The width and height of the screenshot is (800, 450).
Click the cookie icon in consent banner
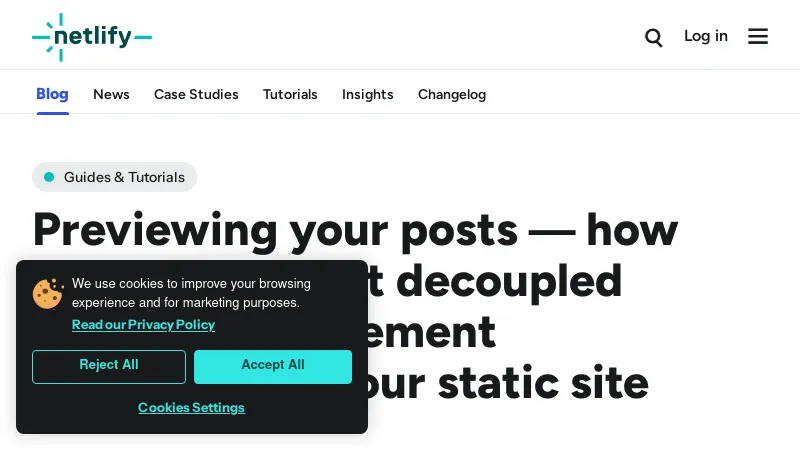[48, 293]
